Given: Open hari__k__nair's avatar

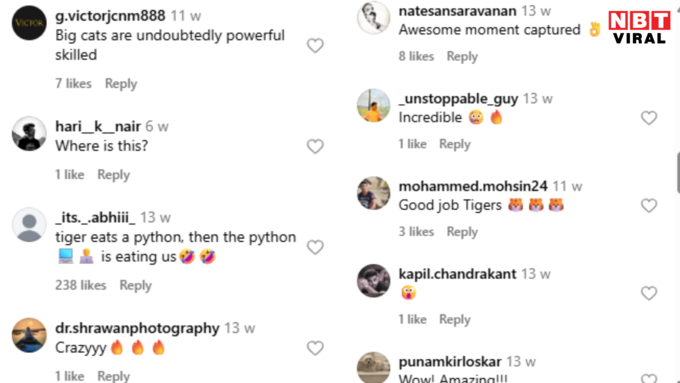Looking at the screenshot, I should (29, 134).
